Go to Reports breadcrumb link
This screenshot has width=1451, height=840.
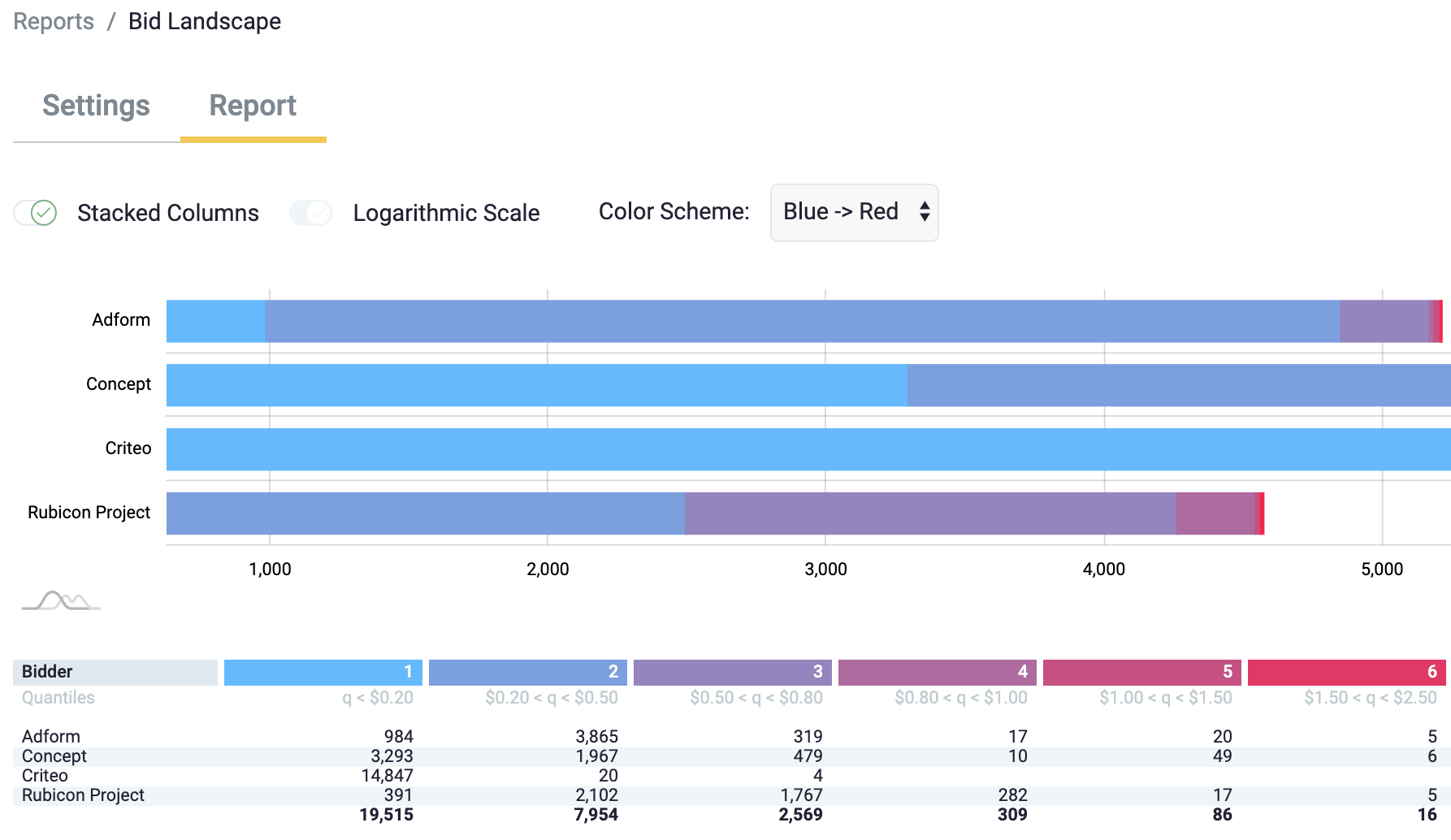click(x=54, y=21)
